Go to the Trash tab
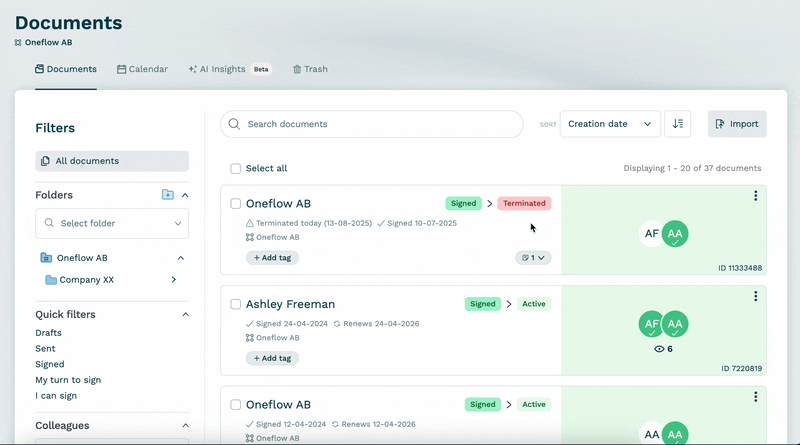Image resolution: width=800 pixels, height=445 pixels. pos(310,69)
